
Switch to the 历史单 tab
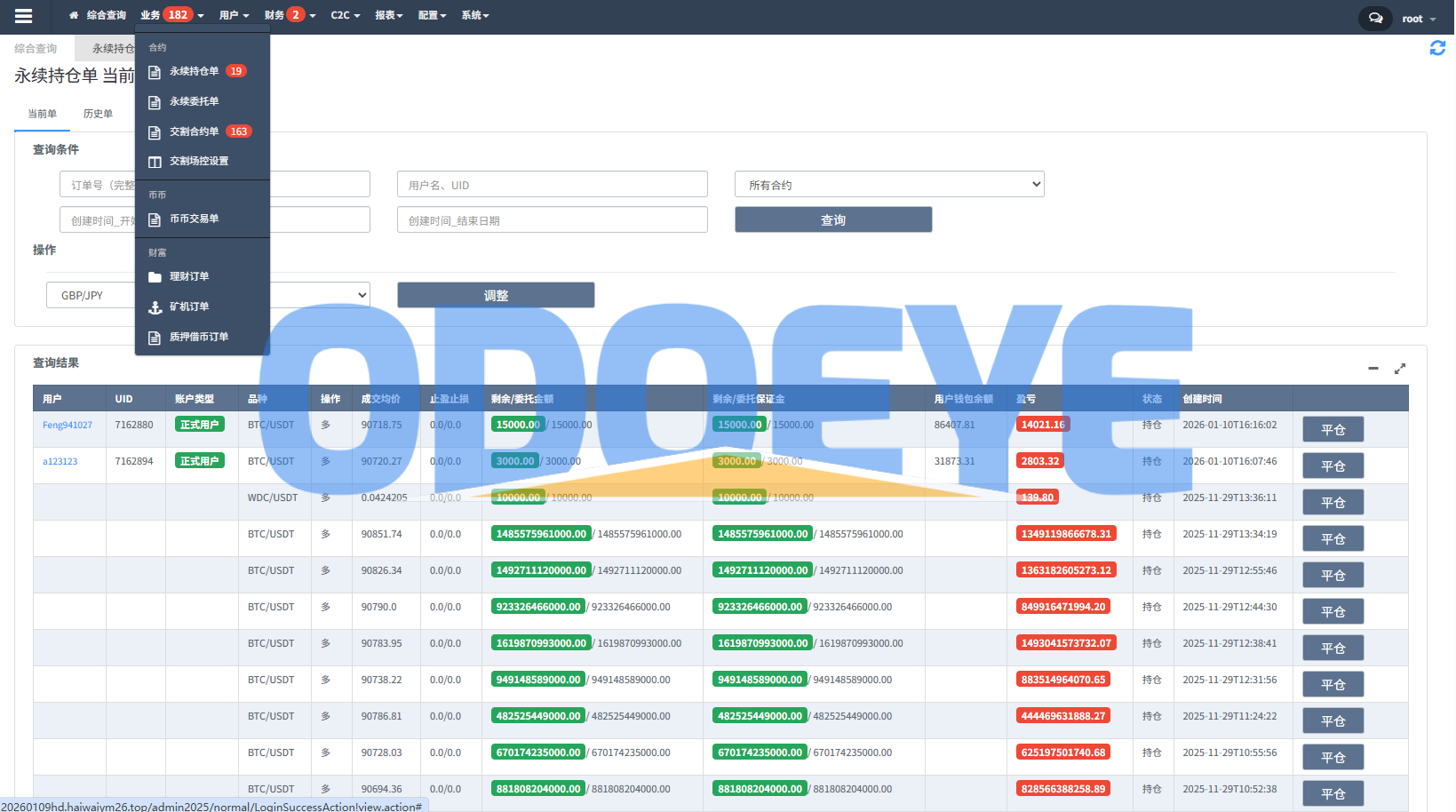pyautogui.click(x=98, y=114)
